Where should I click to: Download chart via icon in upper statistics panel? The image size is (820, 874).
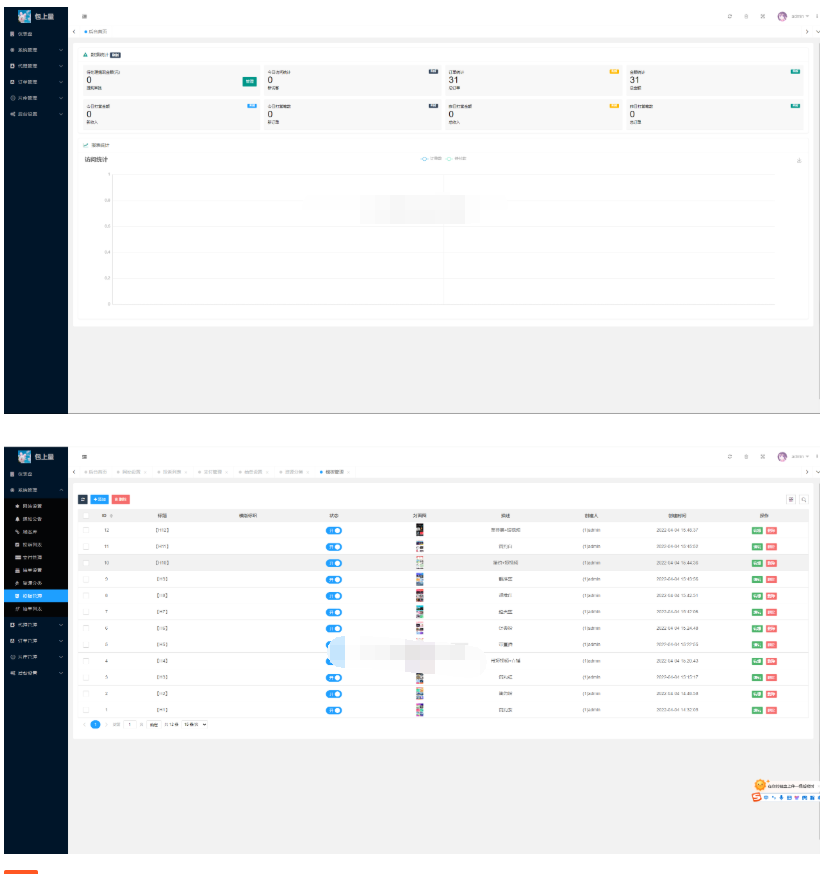pyautogui.click(x=799, y=160)
